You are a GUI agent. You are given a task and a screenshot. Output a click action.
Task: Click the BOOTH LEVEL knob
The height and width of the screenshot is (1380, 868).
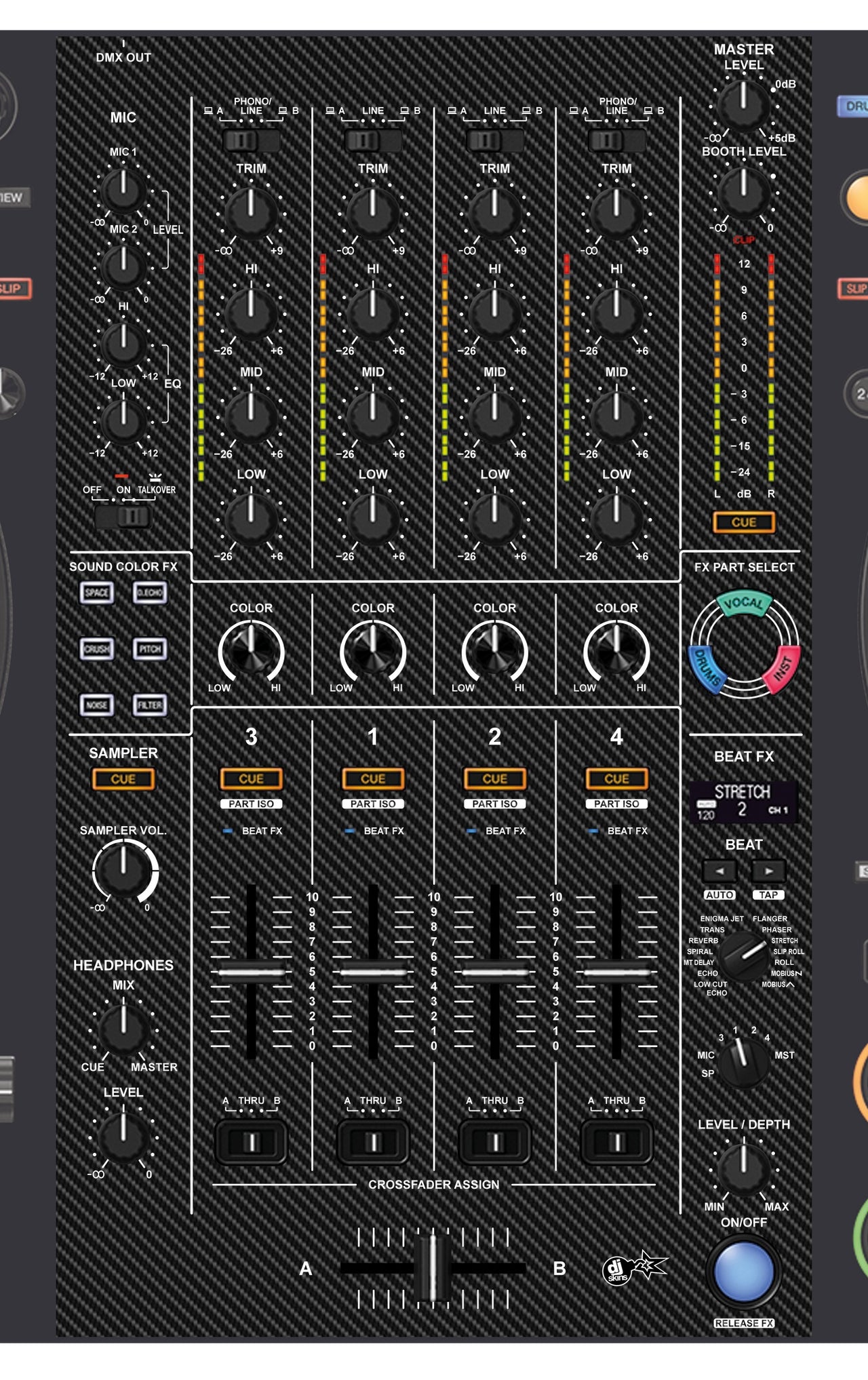tap(744, 193)
